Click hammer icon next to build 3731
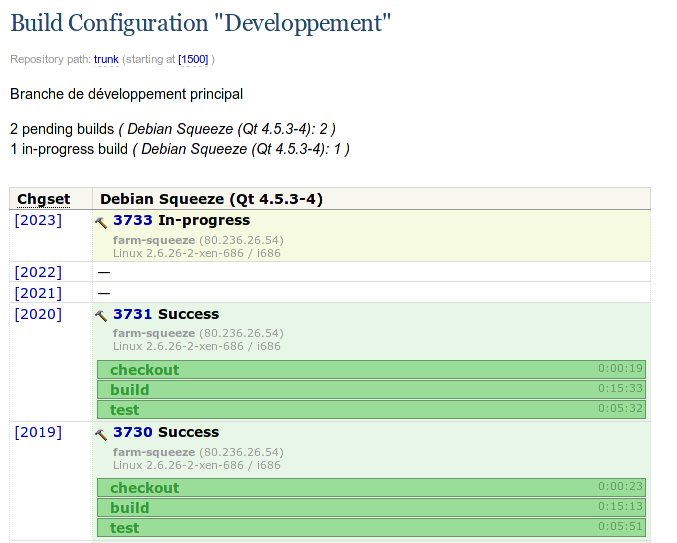Screen dimensions: 677x543 tap(101, 316)
